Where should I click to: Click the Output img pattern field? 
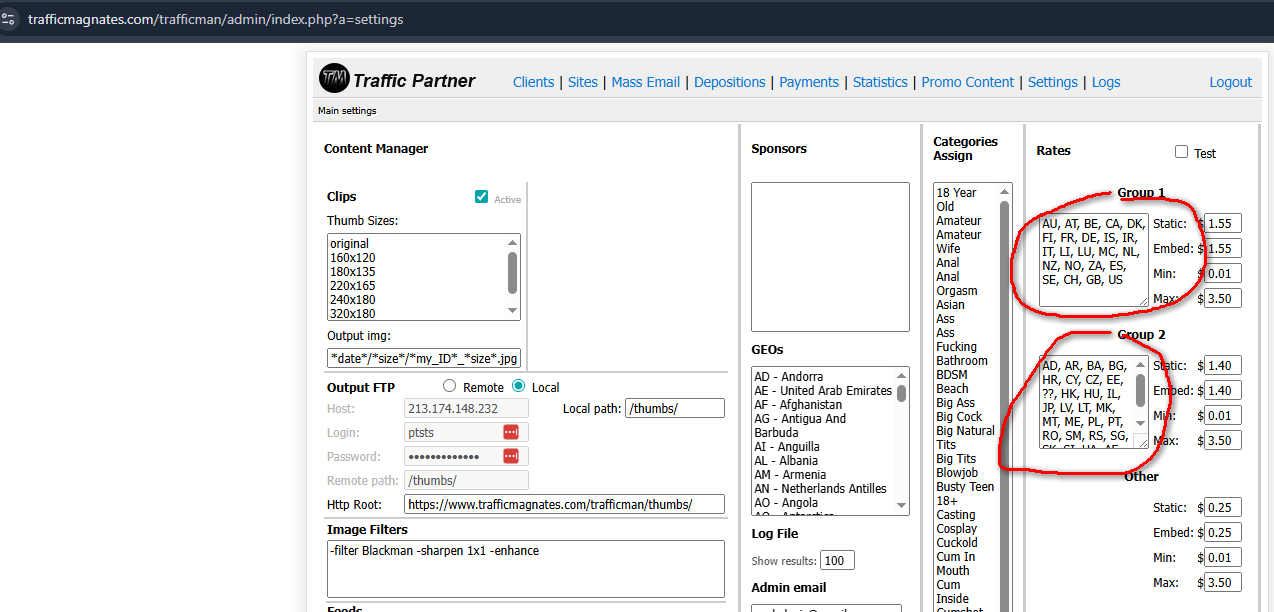coord(424,358)
